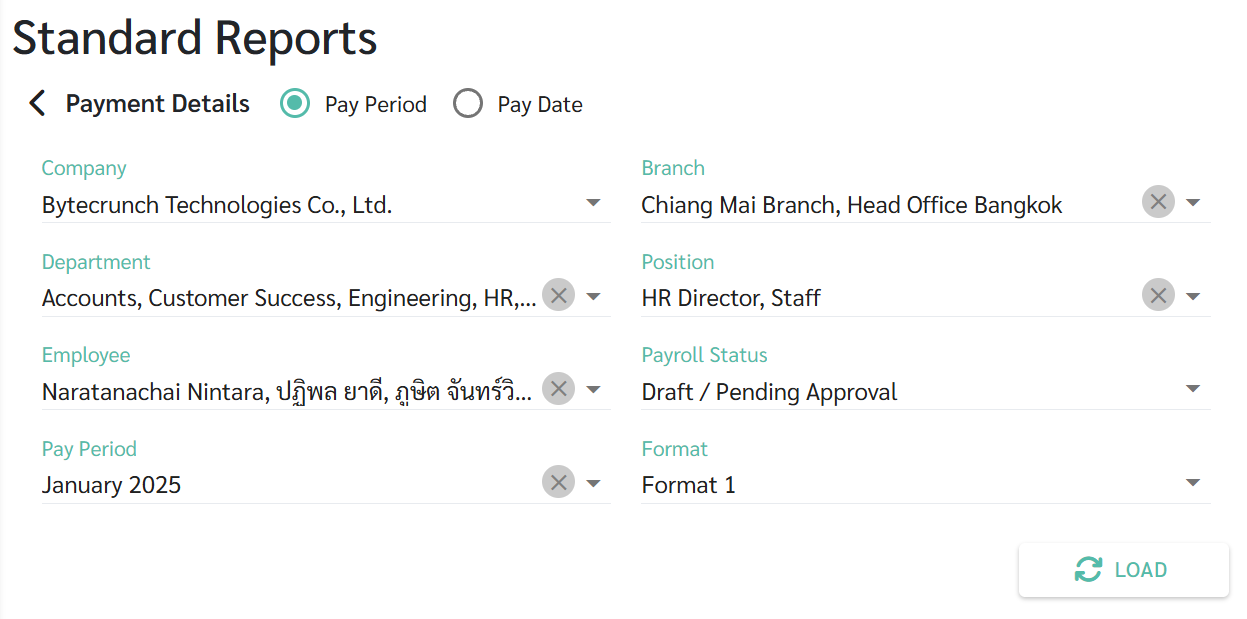Clear the Employee selection with the X icon
Image resolution: width=1247 pixels, height=619 pixels.
(558, 388)
